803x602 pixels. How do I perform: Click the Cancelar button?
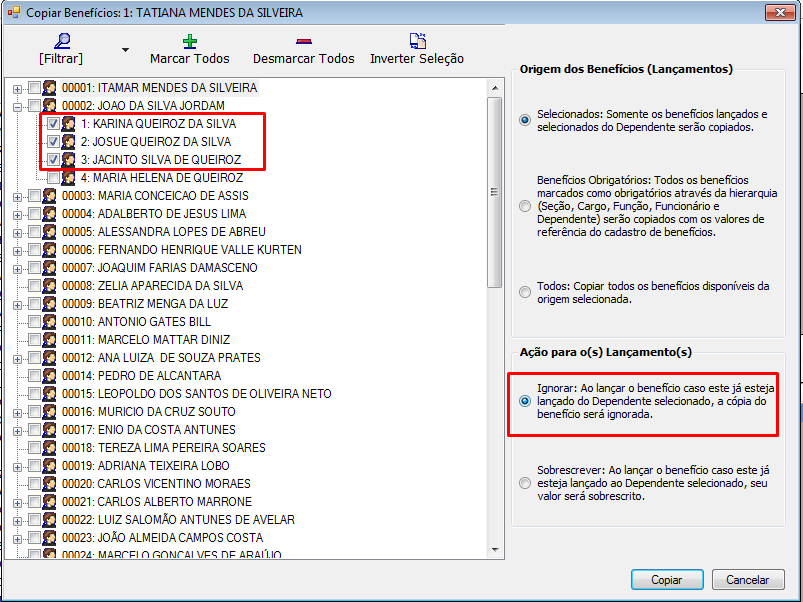748,580
